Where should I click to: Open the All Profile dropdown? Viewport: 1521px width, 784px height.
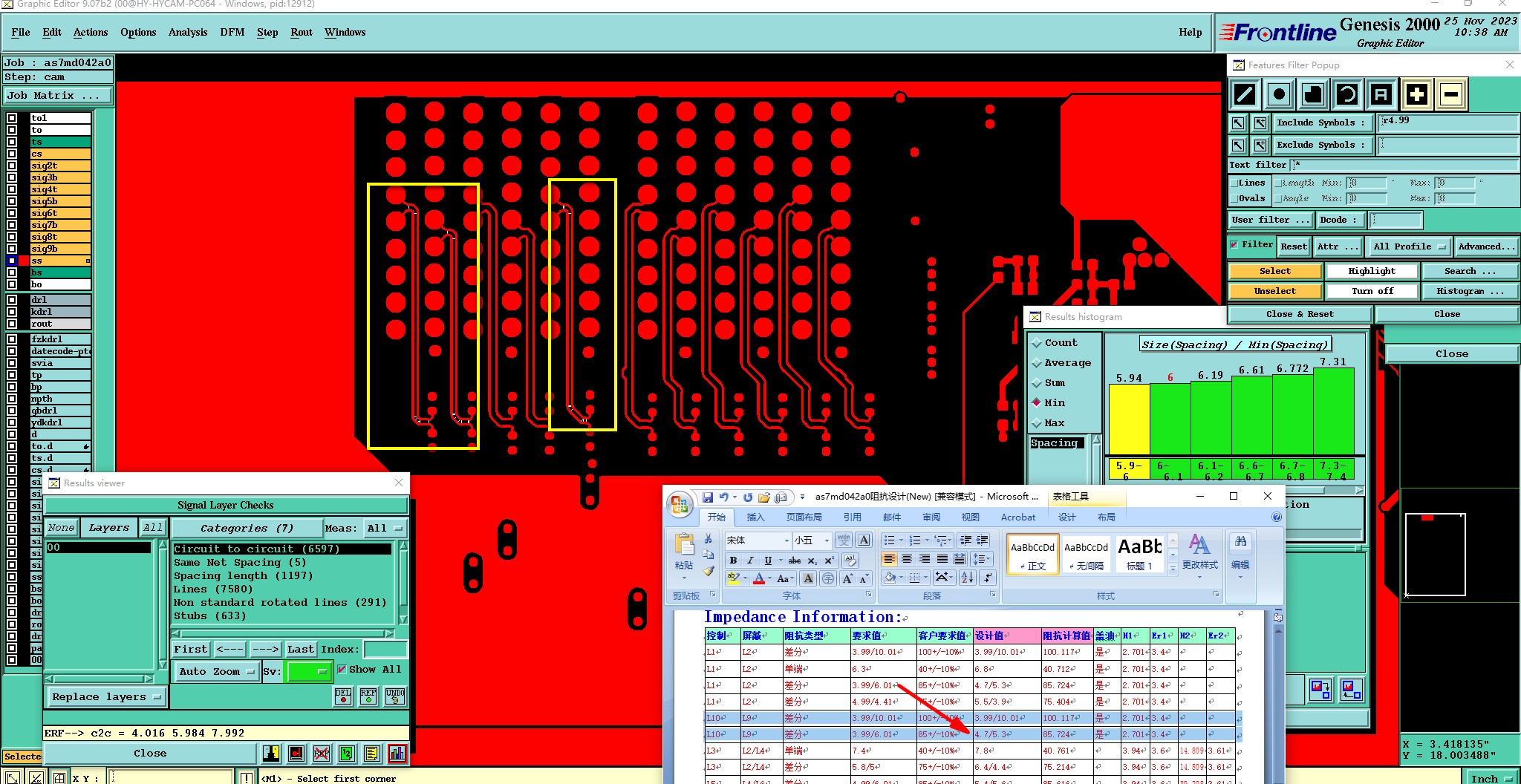pos(1408,246)
